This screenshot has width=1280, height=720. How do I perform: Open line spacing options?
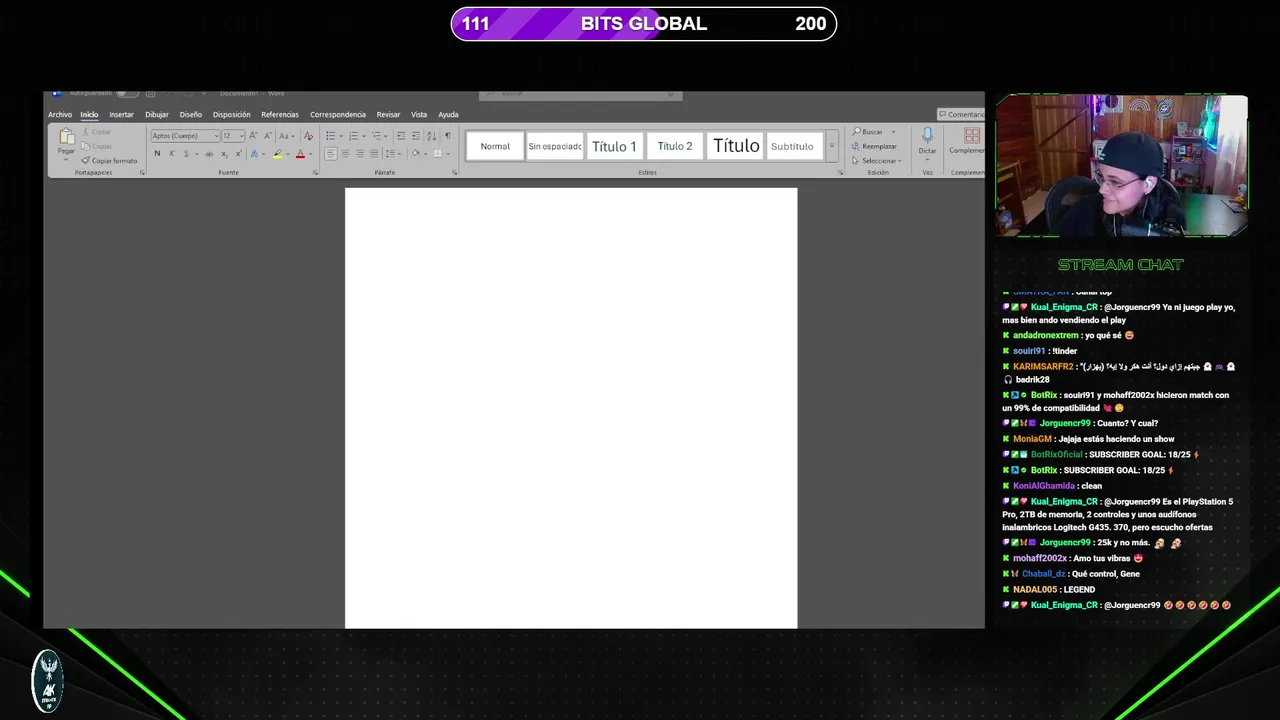[390, 153]
